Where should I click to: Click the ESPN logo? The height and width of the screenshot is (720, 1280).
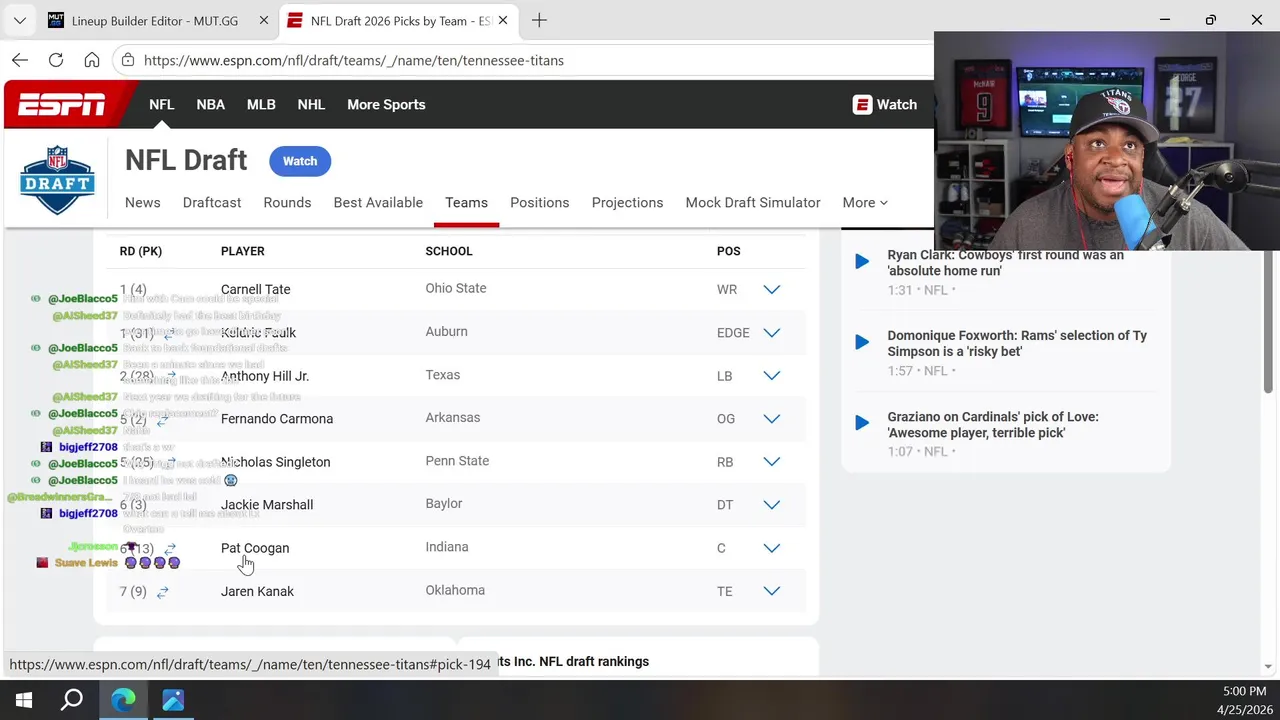tap(61, 104)
